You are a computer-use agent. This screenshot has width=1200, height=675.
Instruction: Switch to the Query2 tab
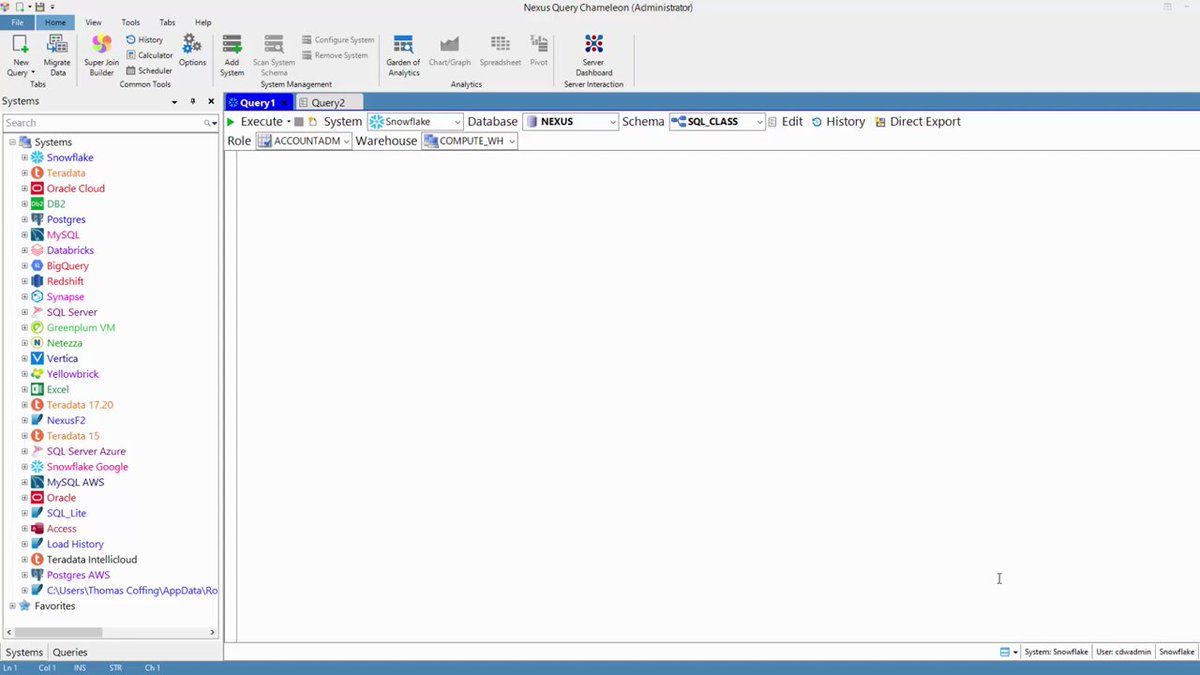click(x=328, y=103)
